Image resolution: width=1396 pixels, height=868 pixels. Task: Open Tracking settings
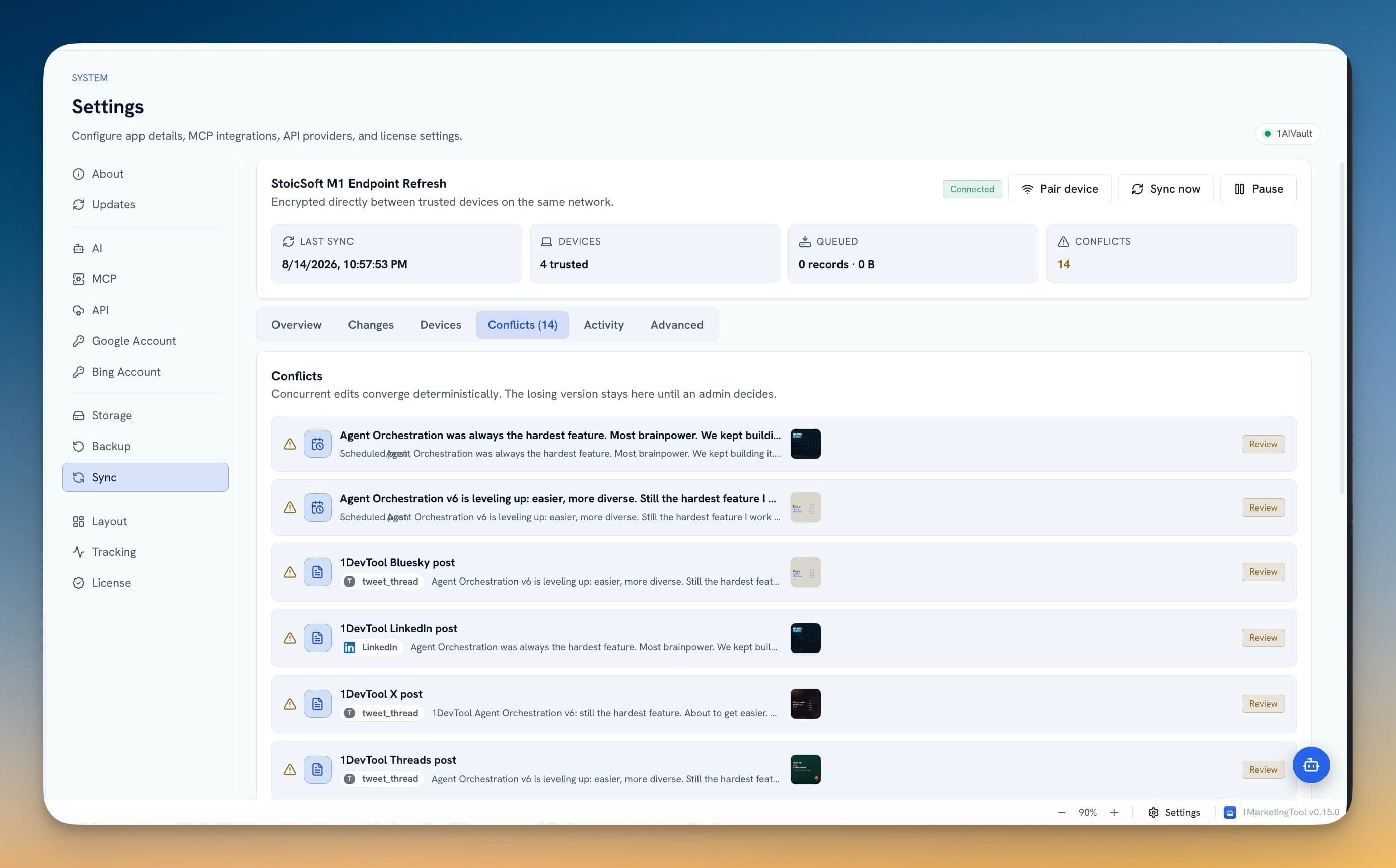pos(145,552)
